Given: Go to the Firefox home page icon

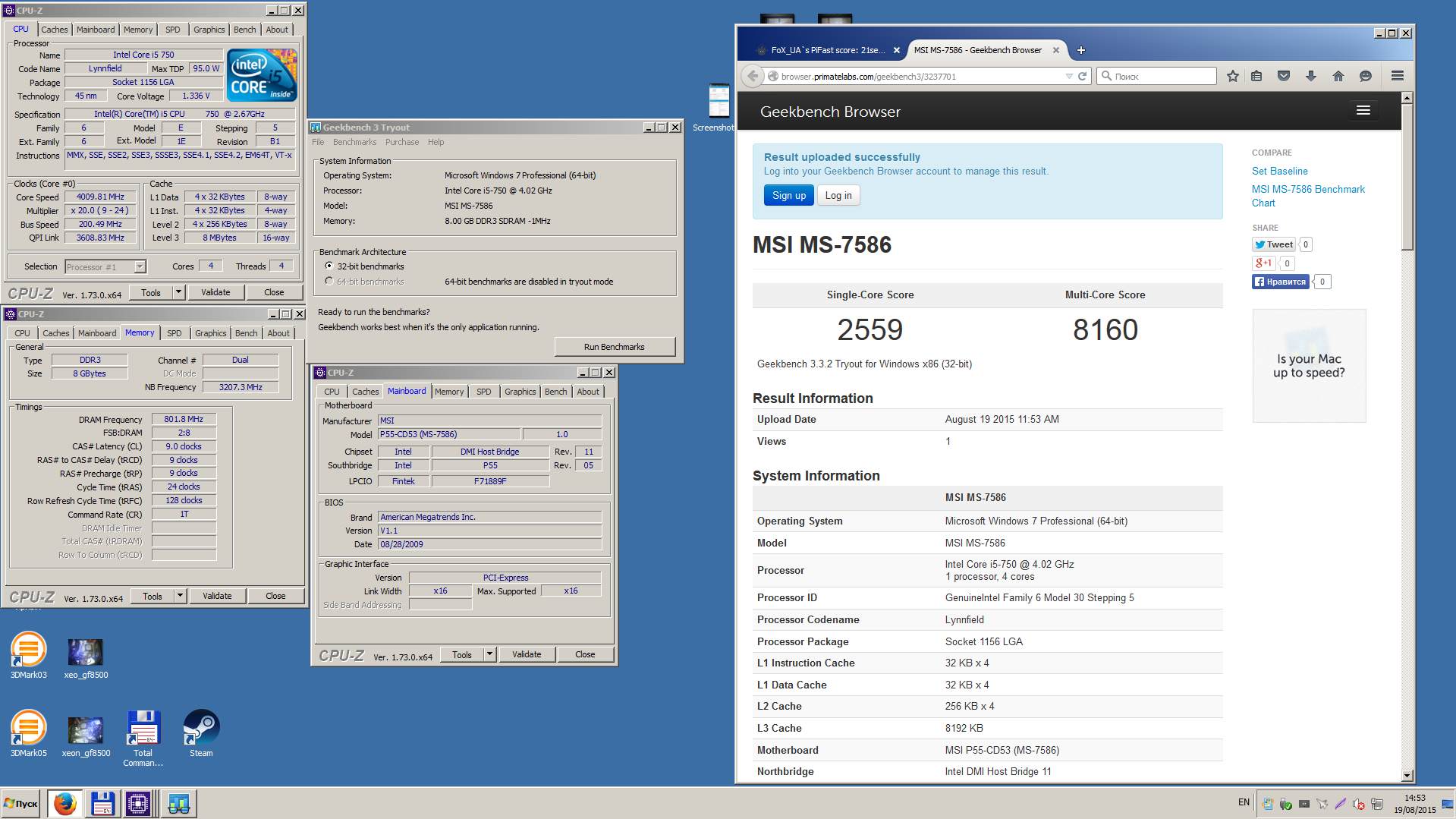Looking at the screenshot, I should tap(1338, 76).
